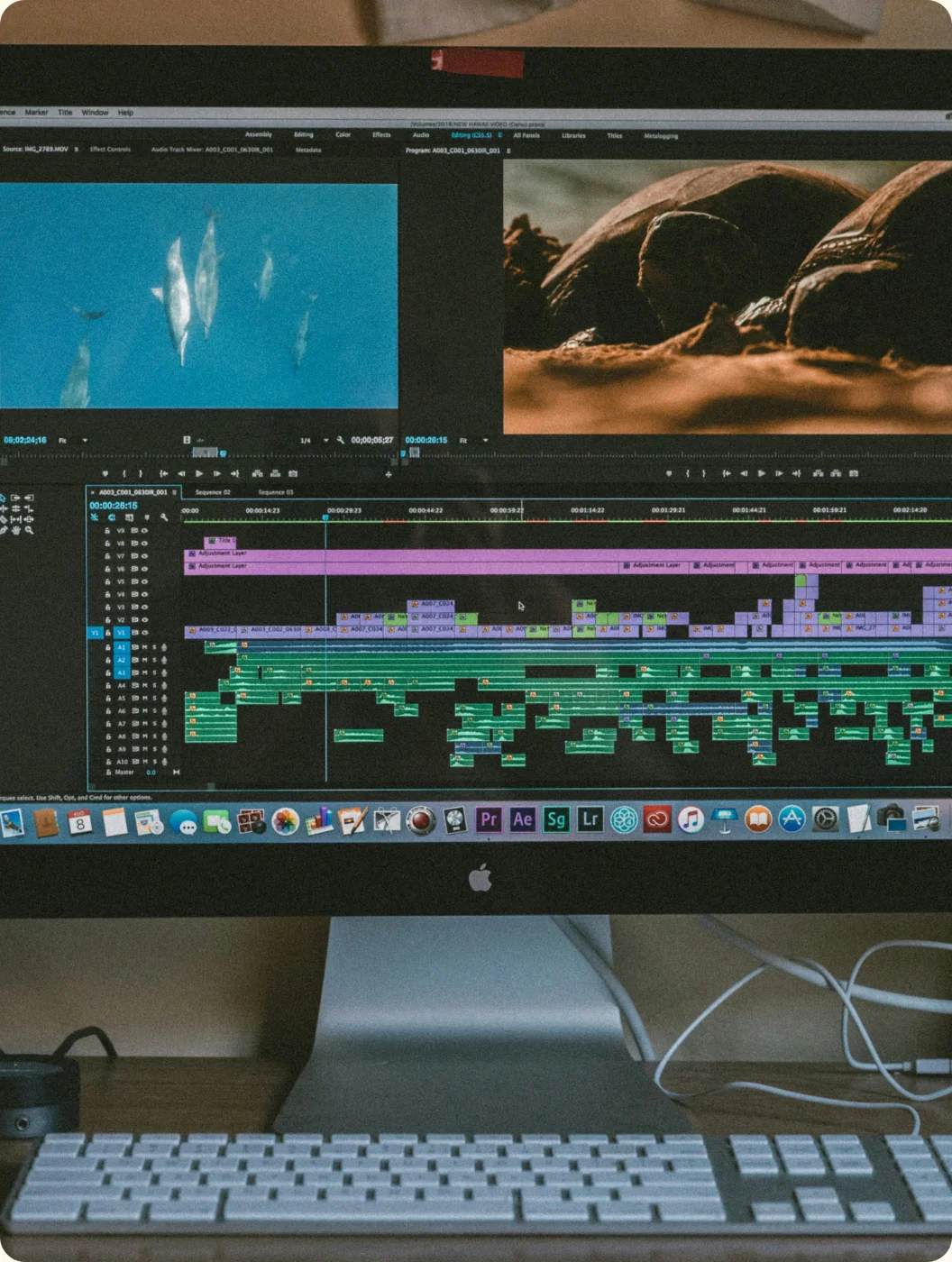Screen dimensions: 952x1262
Task: Open Source panel menu next to IMG_2789.MOV
Action: point(76,149)
